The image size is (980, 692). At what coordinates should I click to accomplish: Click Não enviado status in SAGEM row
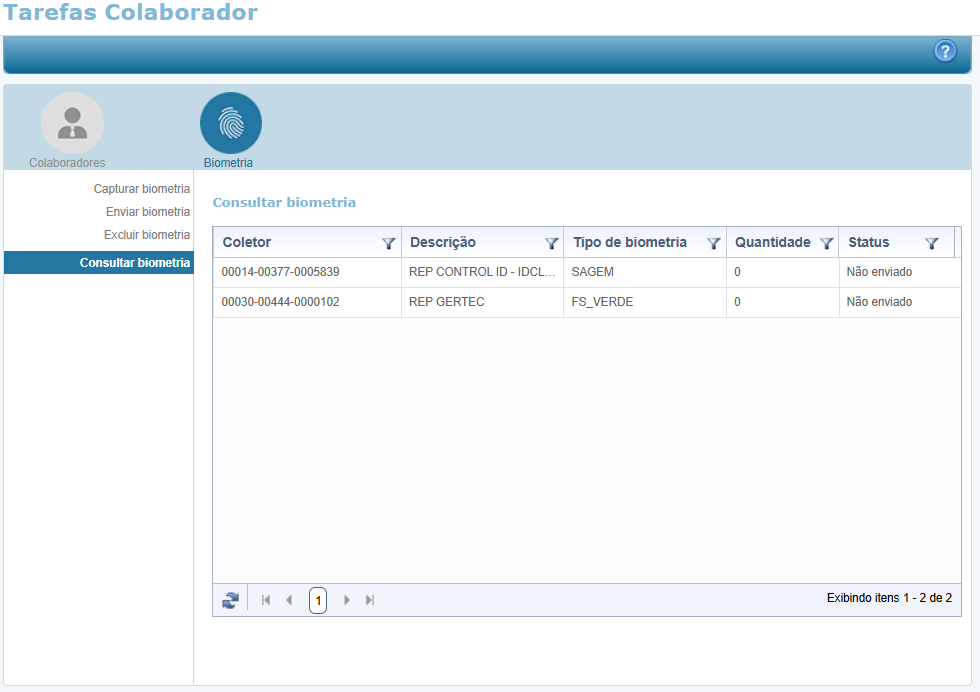(900, 272)
